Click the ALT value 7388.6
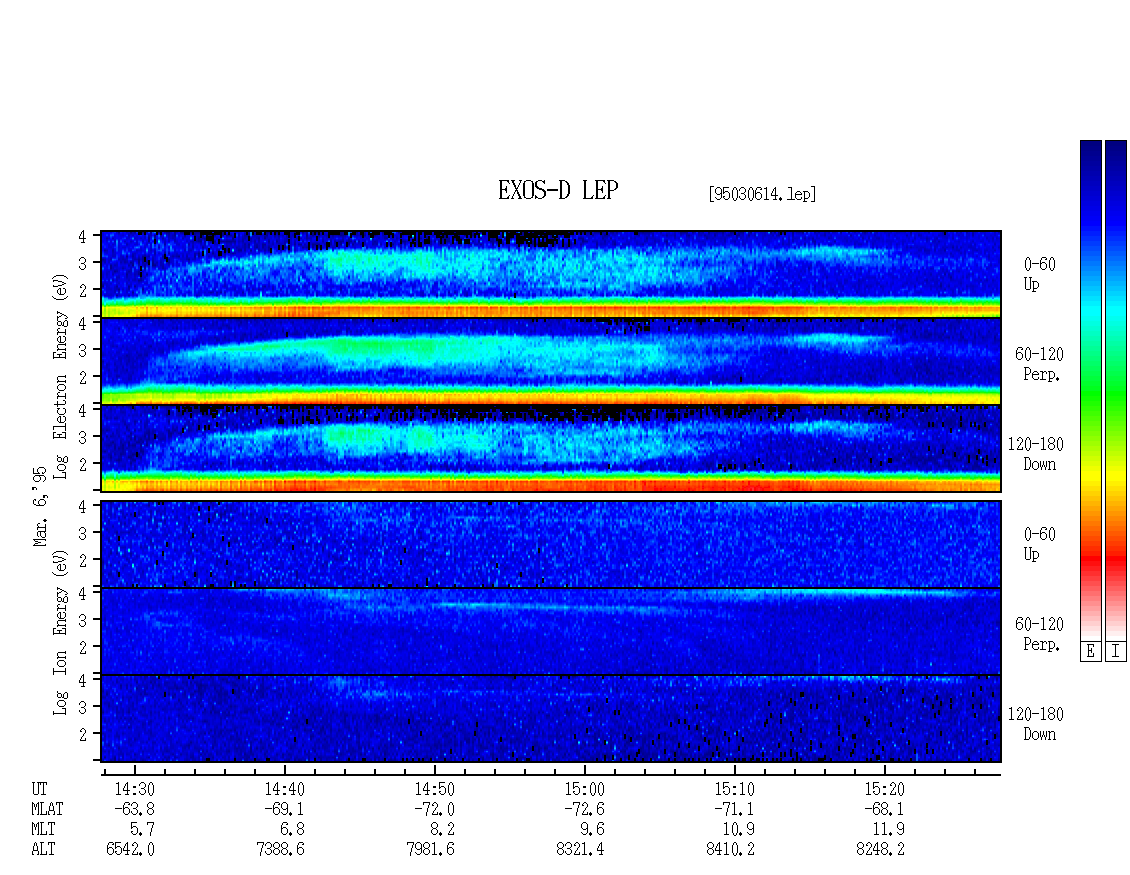1130x875 pixels. tap(280, 850)
